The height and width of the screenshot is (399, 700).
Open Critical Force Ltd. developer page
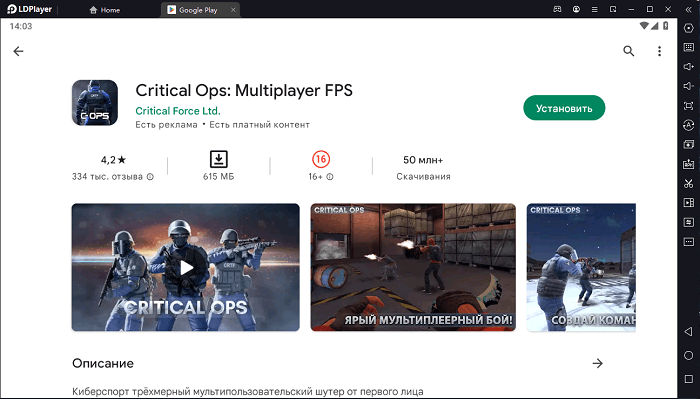[178, 111]
